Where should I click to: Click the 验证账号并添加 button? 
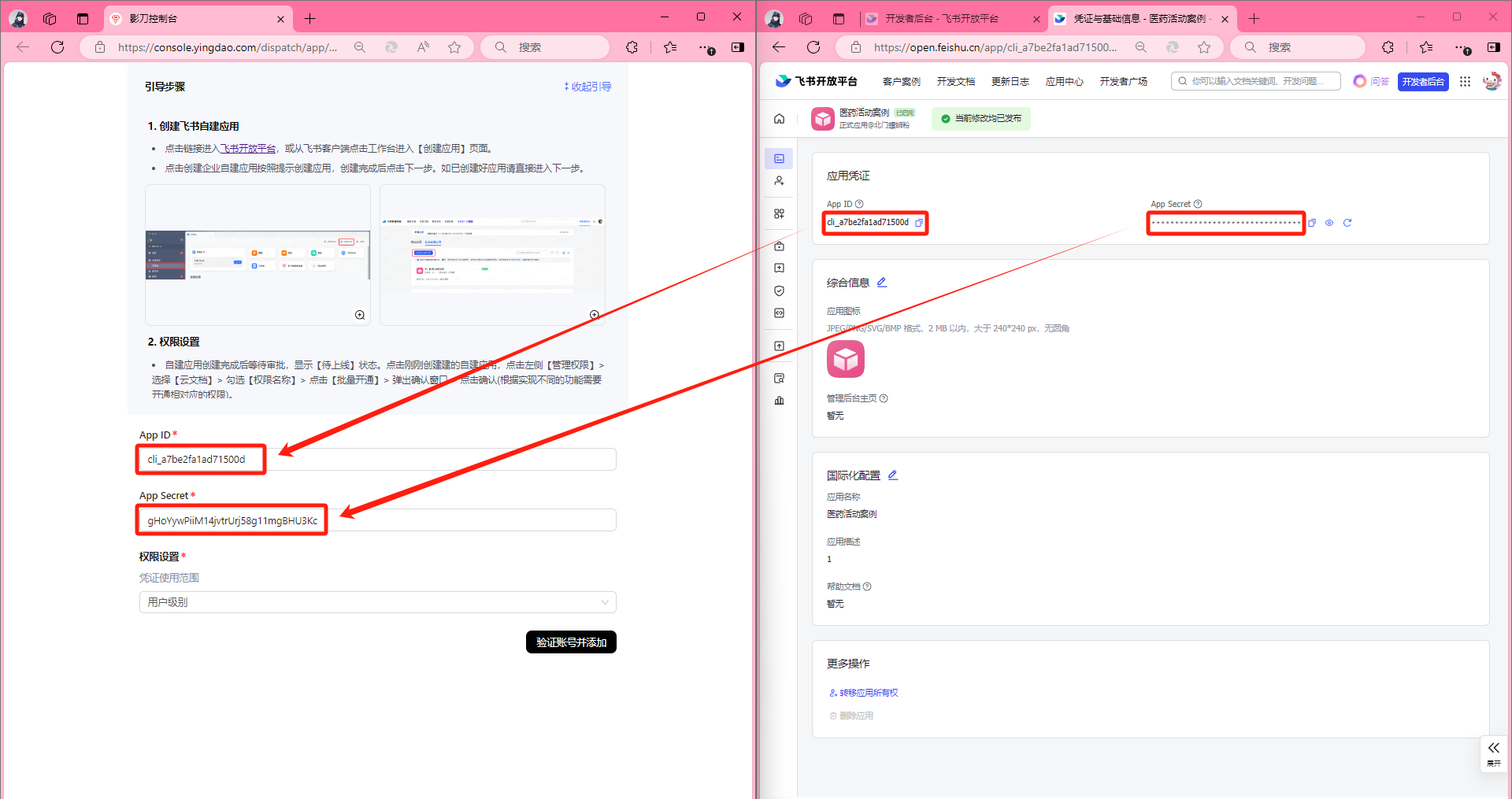(571, 642)
